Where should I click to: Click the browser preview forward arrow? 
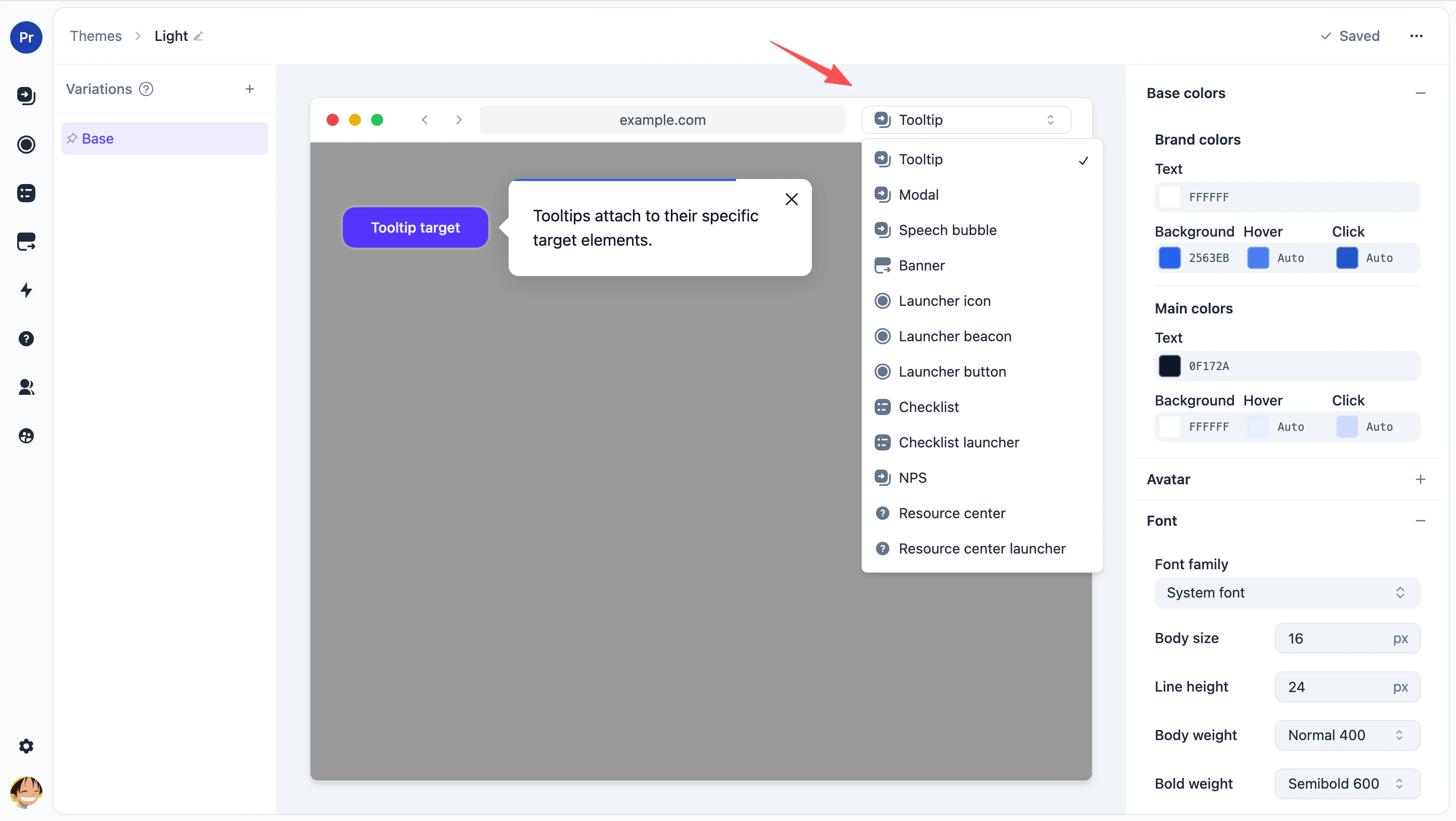459,120
